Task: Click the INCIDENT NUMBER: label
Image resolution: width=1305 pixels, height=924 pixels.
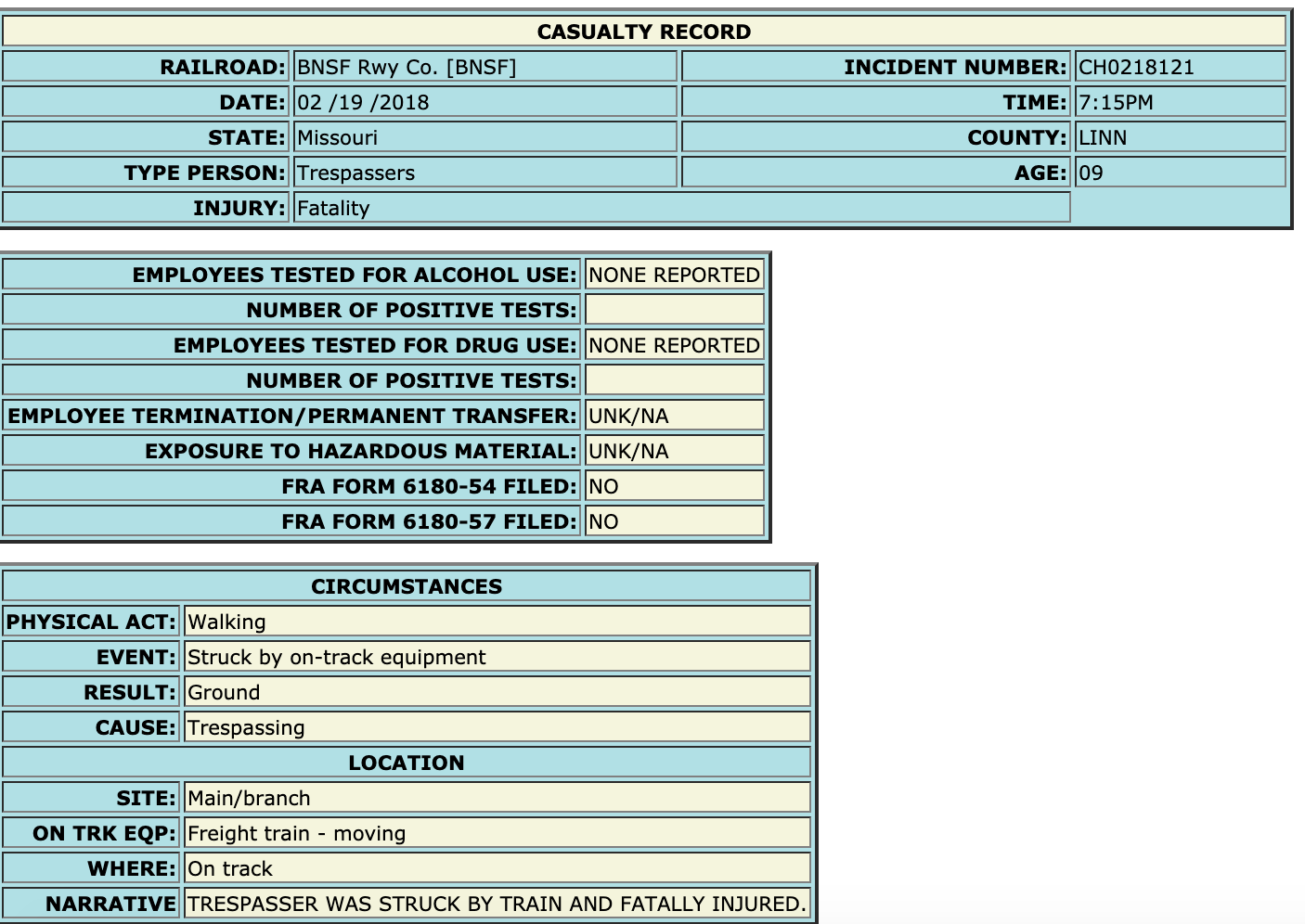Action: pos(955,67)
